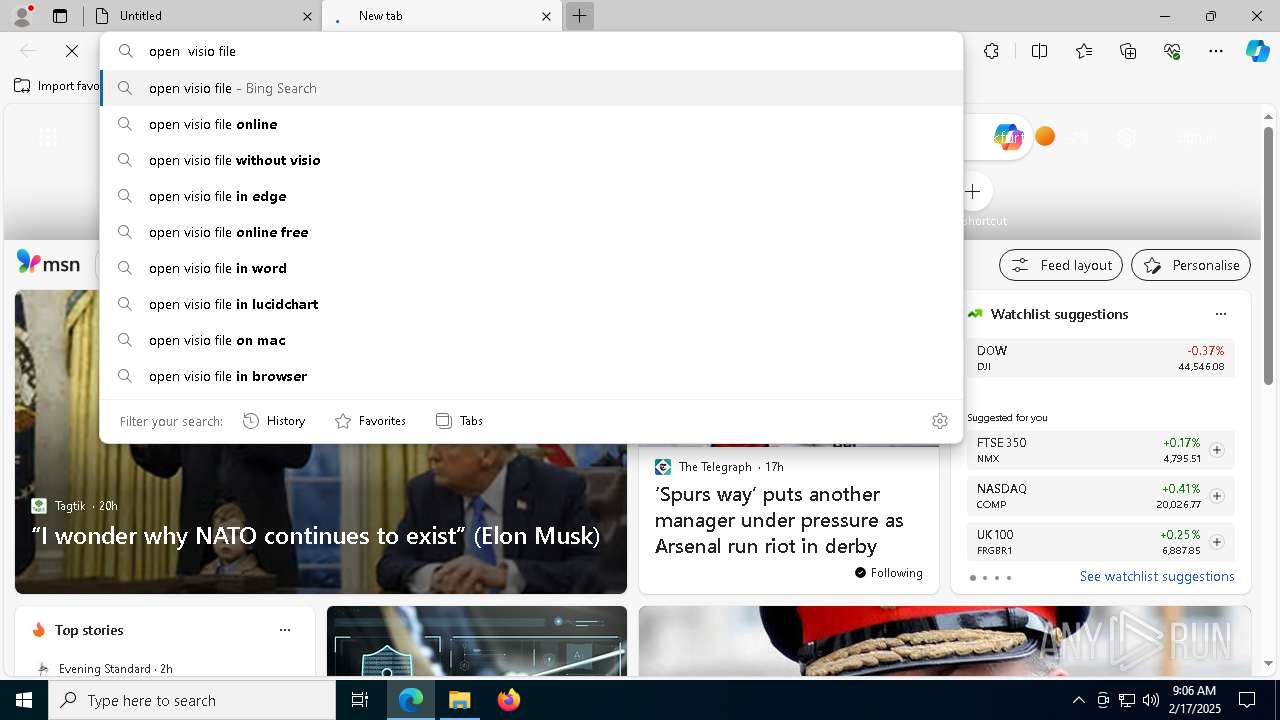Show hidden system tray icons
The height and width of the screenshot is (720, 1280).
point(1078,700)
